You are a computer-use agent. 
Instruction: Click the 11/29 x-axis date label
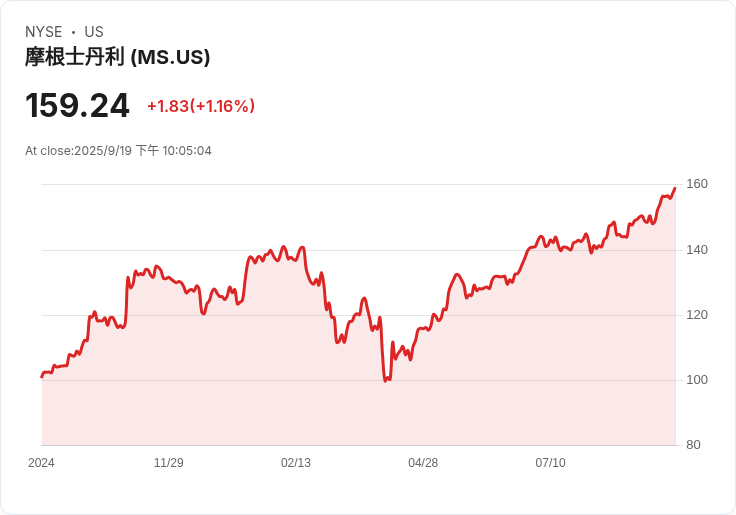click(169, 463)
